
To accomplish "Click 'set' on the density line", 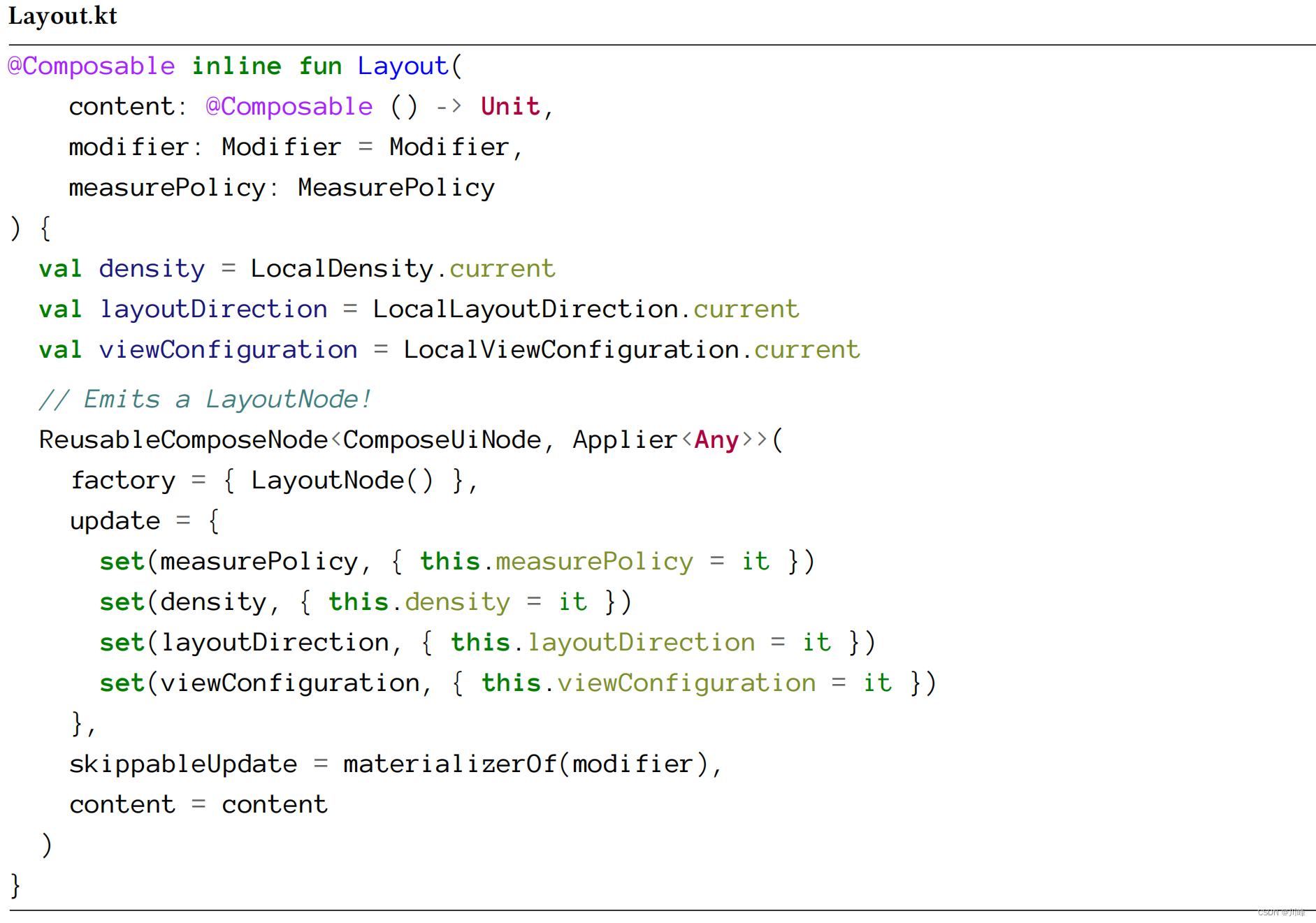I will tap(122, 602).
